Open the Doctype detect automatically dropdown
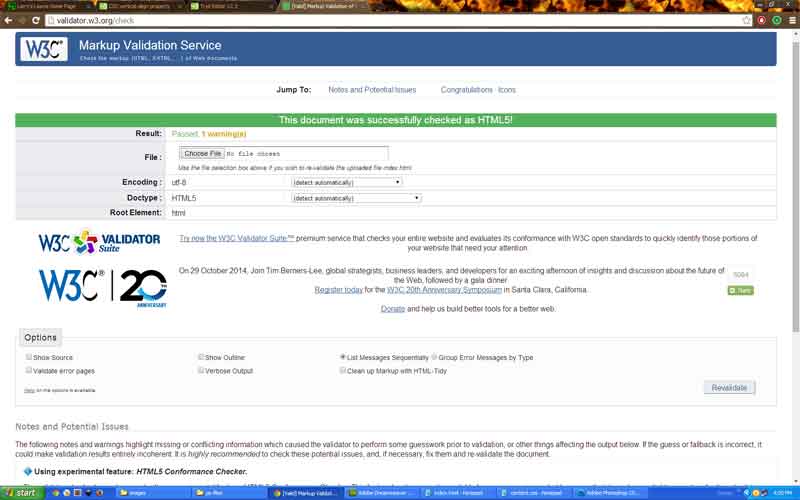 (x=356, y=198)
